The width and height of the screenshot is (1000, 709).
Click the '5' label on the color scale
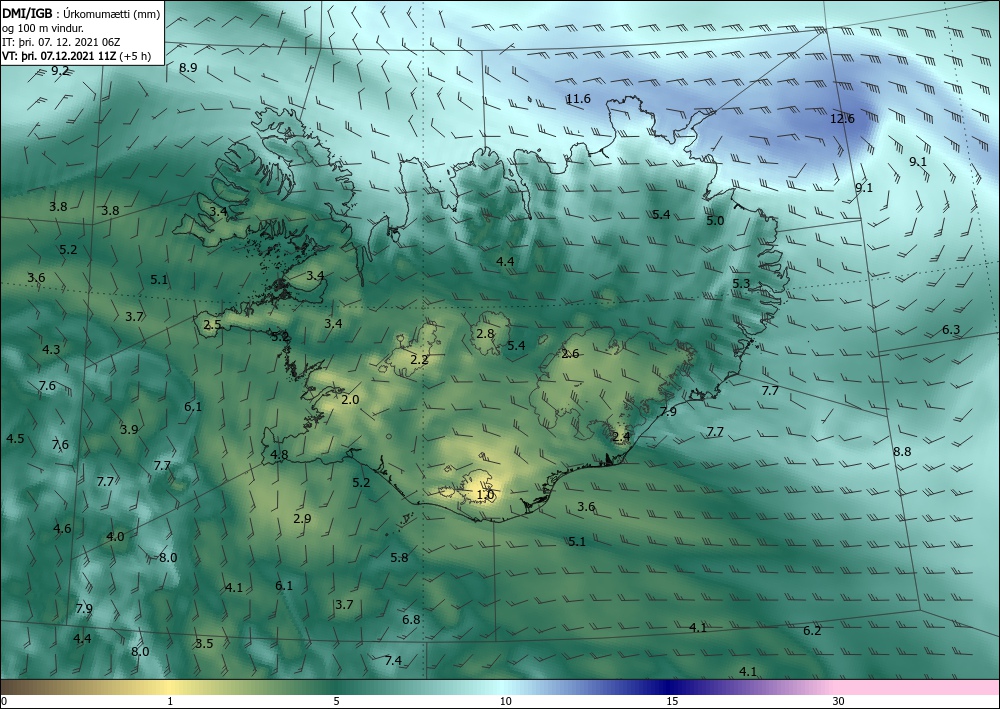[x=336, y=702]
